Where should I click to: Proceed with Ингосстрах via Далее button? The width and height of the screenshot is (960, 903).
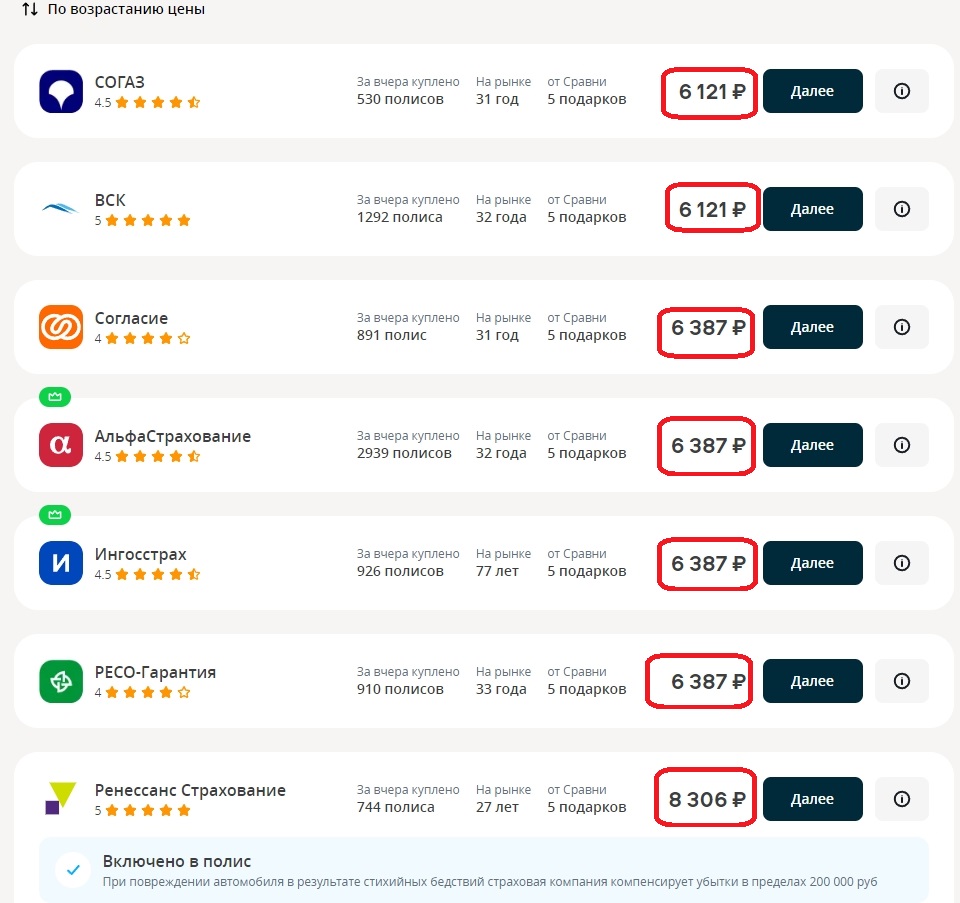click(x=812, y=563)
